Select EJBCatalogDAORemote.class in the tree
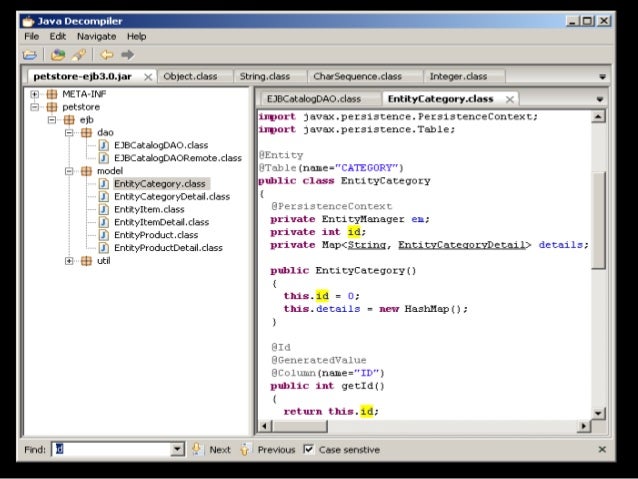 coord(178,158)
